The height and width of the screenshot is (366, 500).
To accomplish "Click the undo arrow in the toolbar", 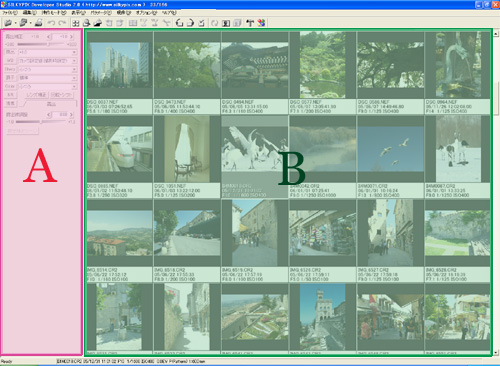I will [51, 23].
